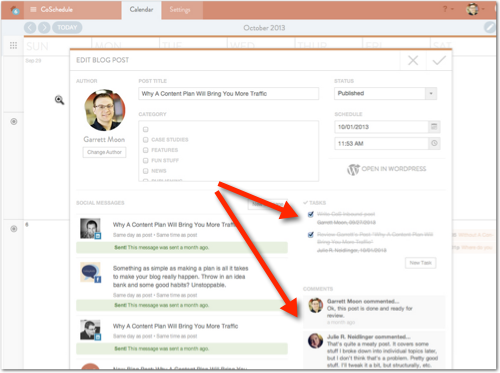Image resolution: width=500 pixels, height=373 pixels.
Task: Click the New Task button
Action: coord(421,263)
